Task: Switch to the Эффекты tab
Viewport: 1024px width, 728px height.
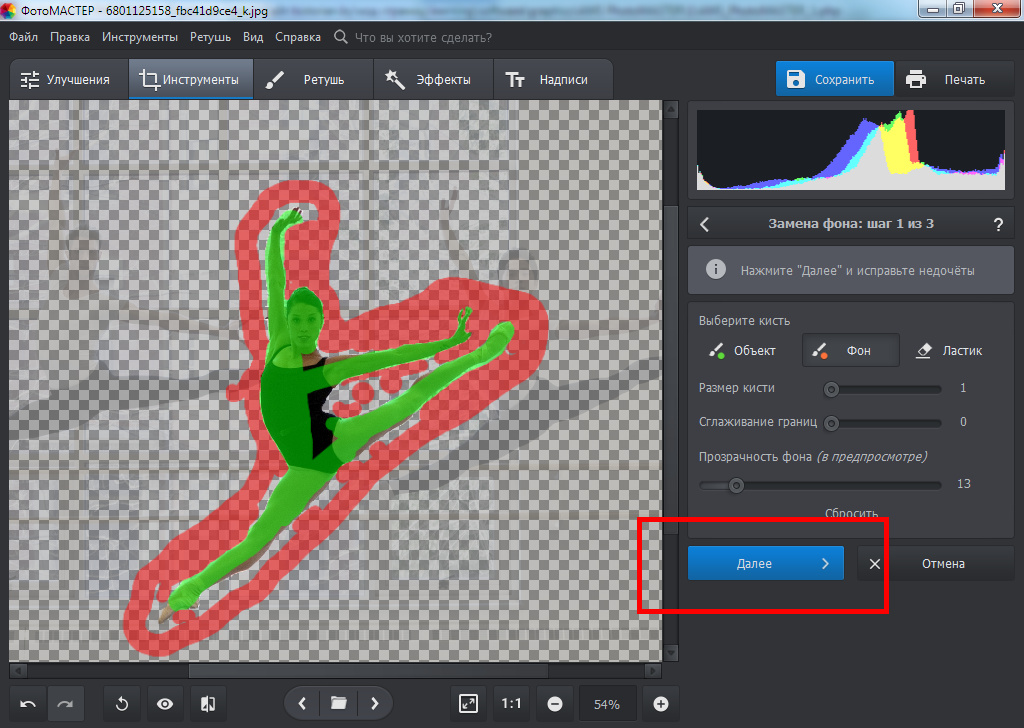Action: click(x=432, y=80)
